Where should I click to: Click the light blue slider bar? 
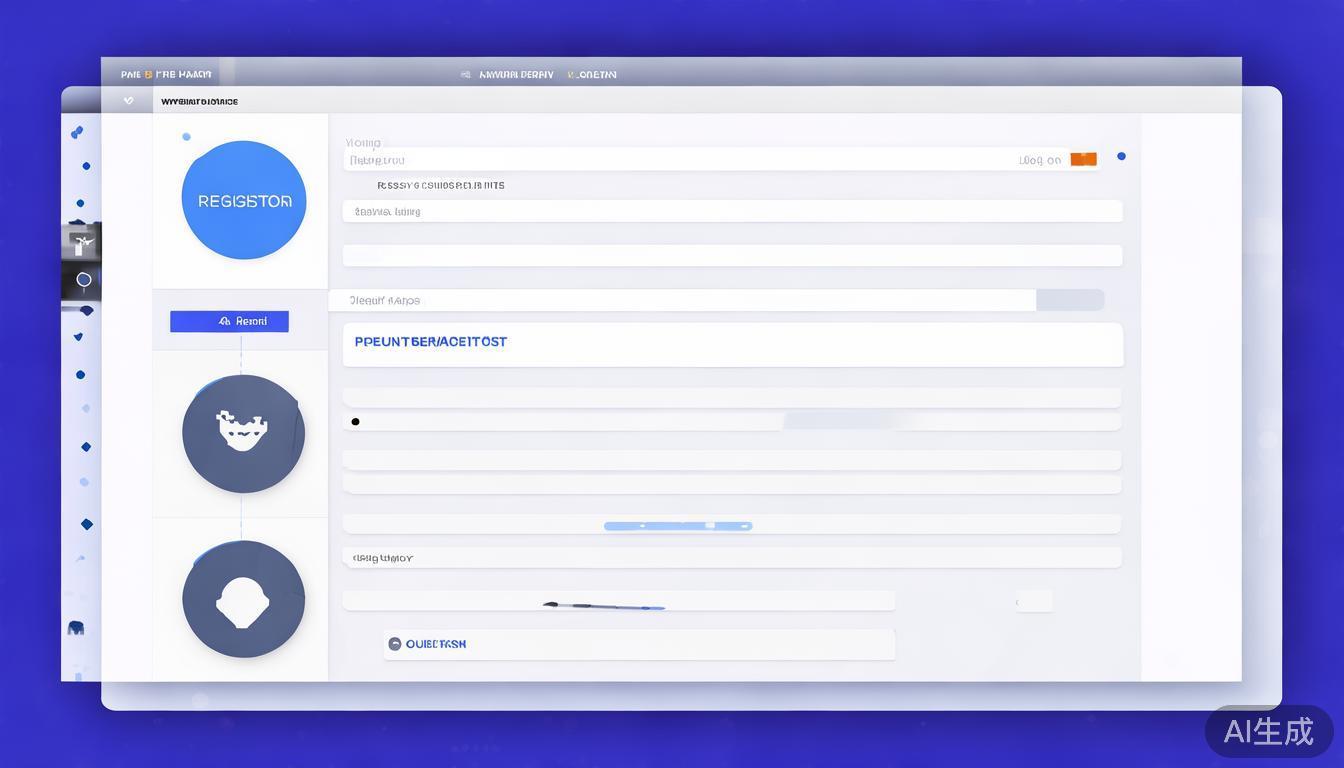[x=677, y=525]
